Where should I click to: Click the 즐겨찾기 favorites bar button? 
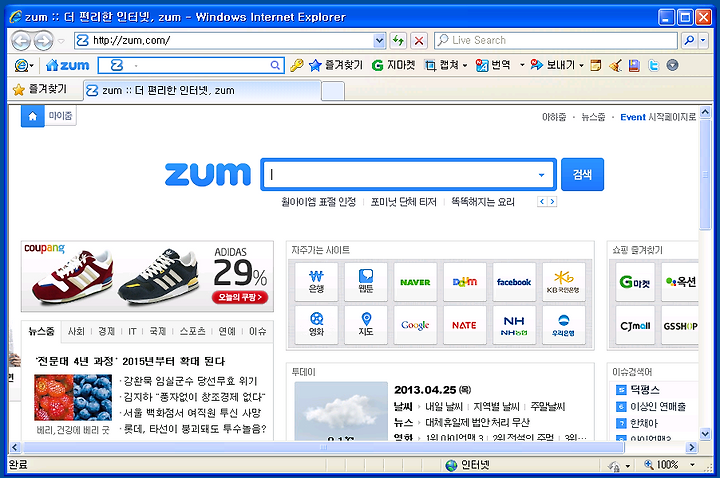coord(40,90)
